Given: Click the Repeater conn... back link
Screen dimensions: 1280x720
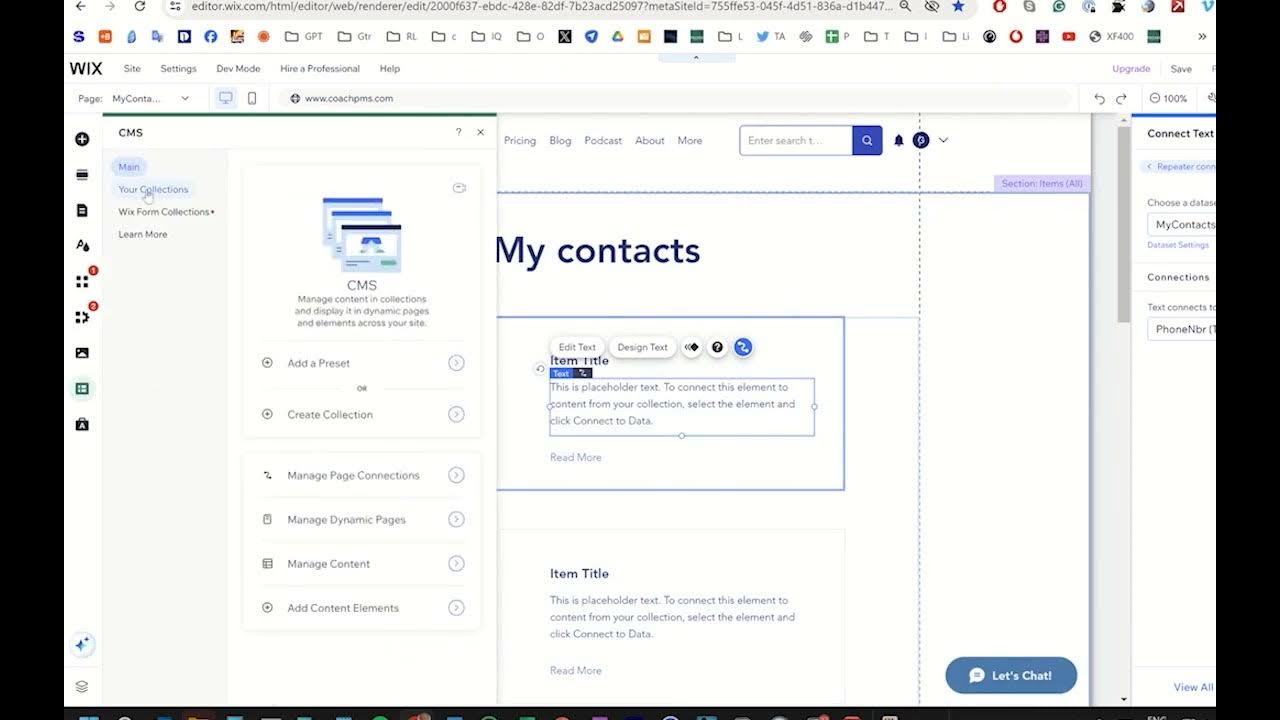Looking at the screenshot, I should point(1181,167).
